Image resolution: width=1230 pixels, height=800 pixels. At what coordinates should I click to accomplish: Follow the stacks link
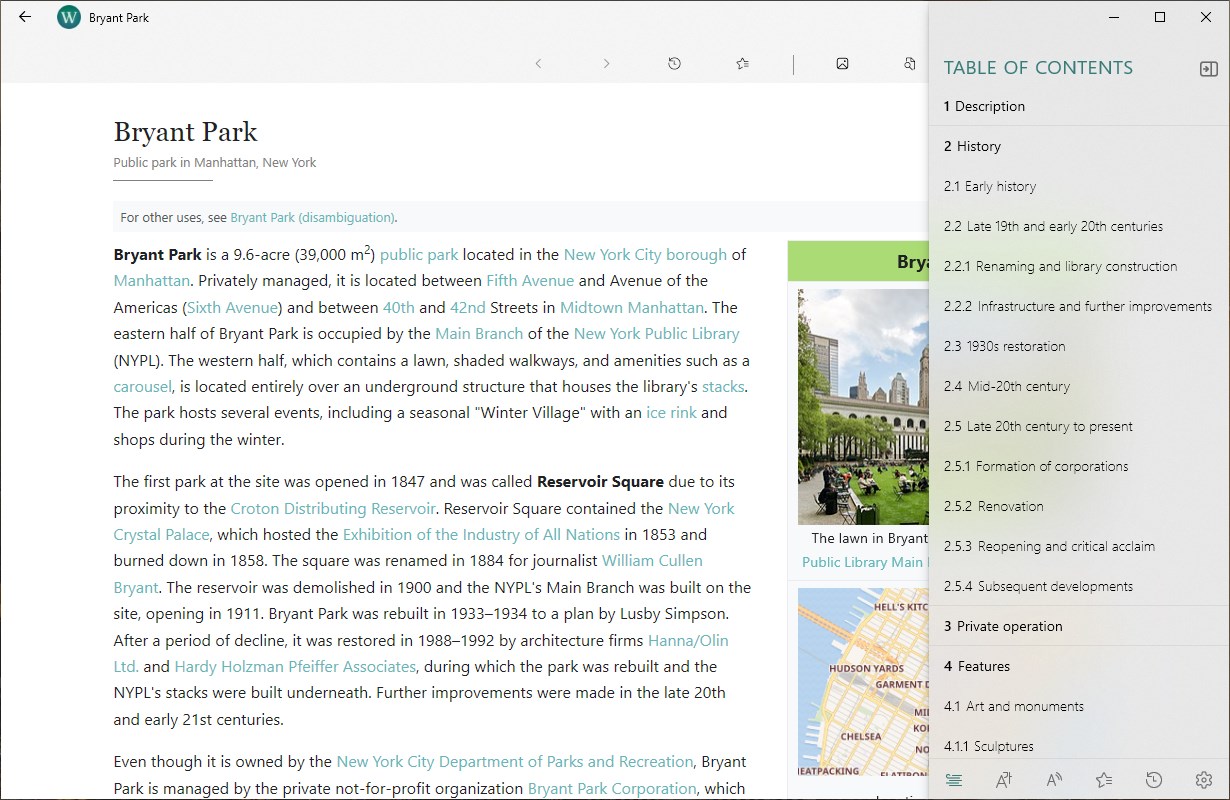pos(723,387)
